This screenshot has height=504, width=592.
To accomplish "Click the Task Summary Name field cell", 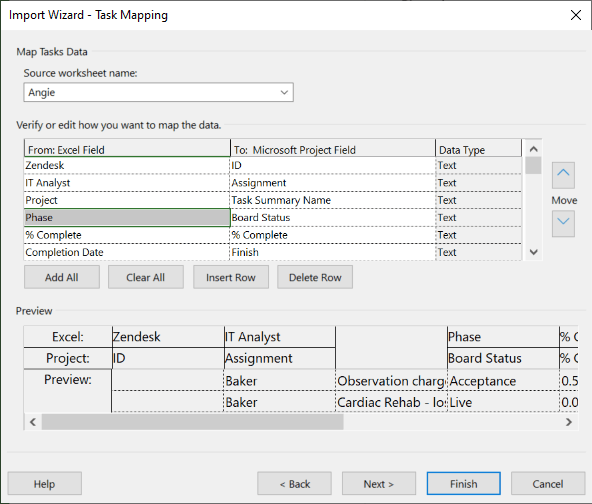I will (x=333, y=200).
